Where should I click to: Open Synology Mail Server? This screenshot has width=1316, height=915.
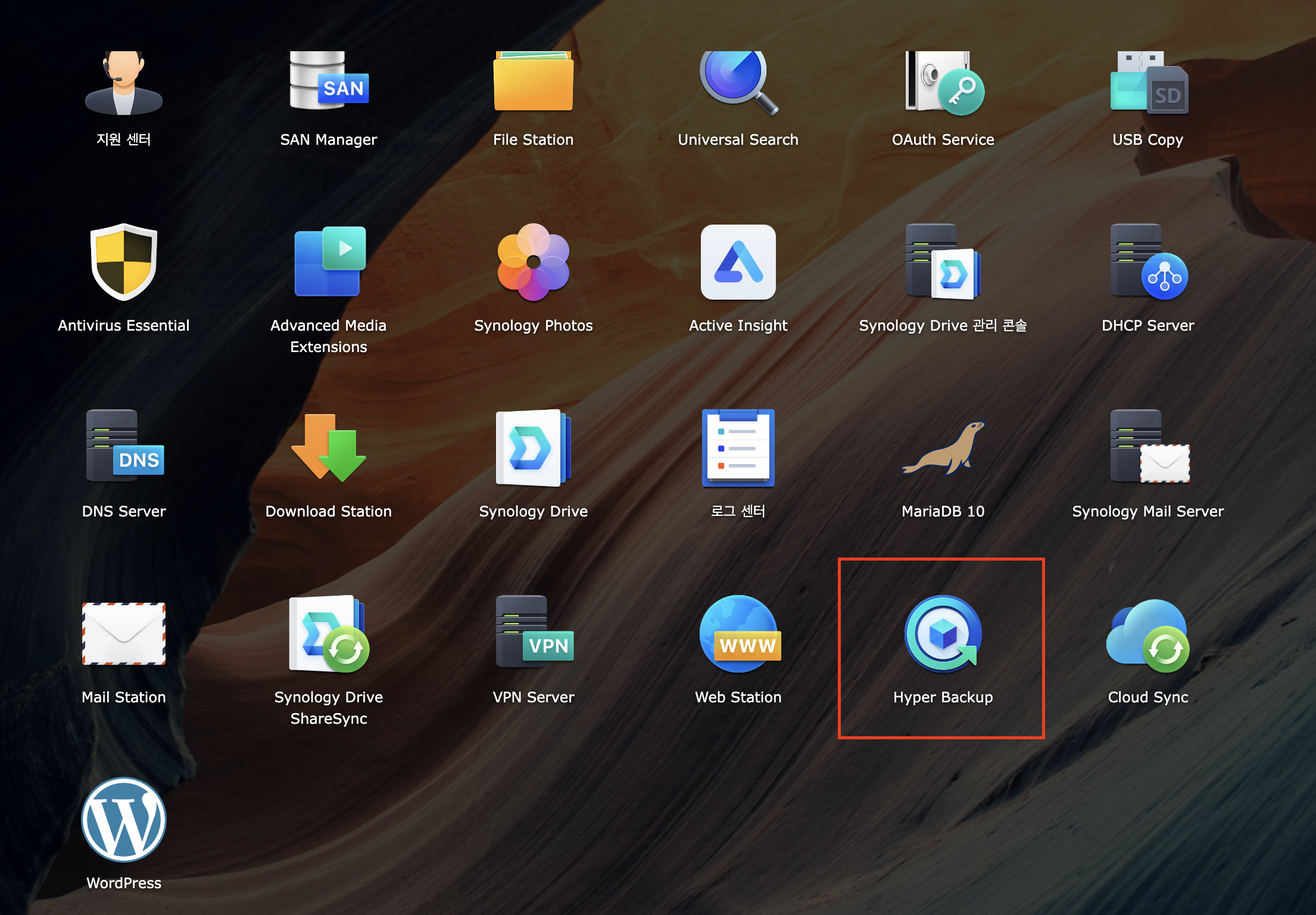point(1147,448)
